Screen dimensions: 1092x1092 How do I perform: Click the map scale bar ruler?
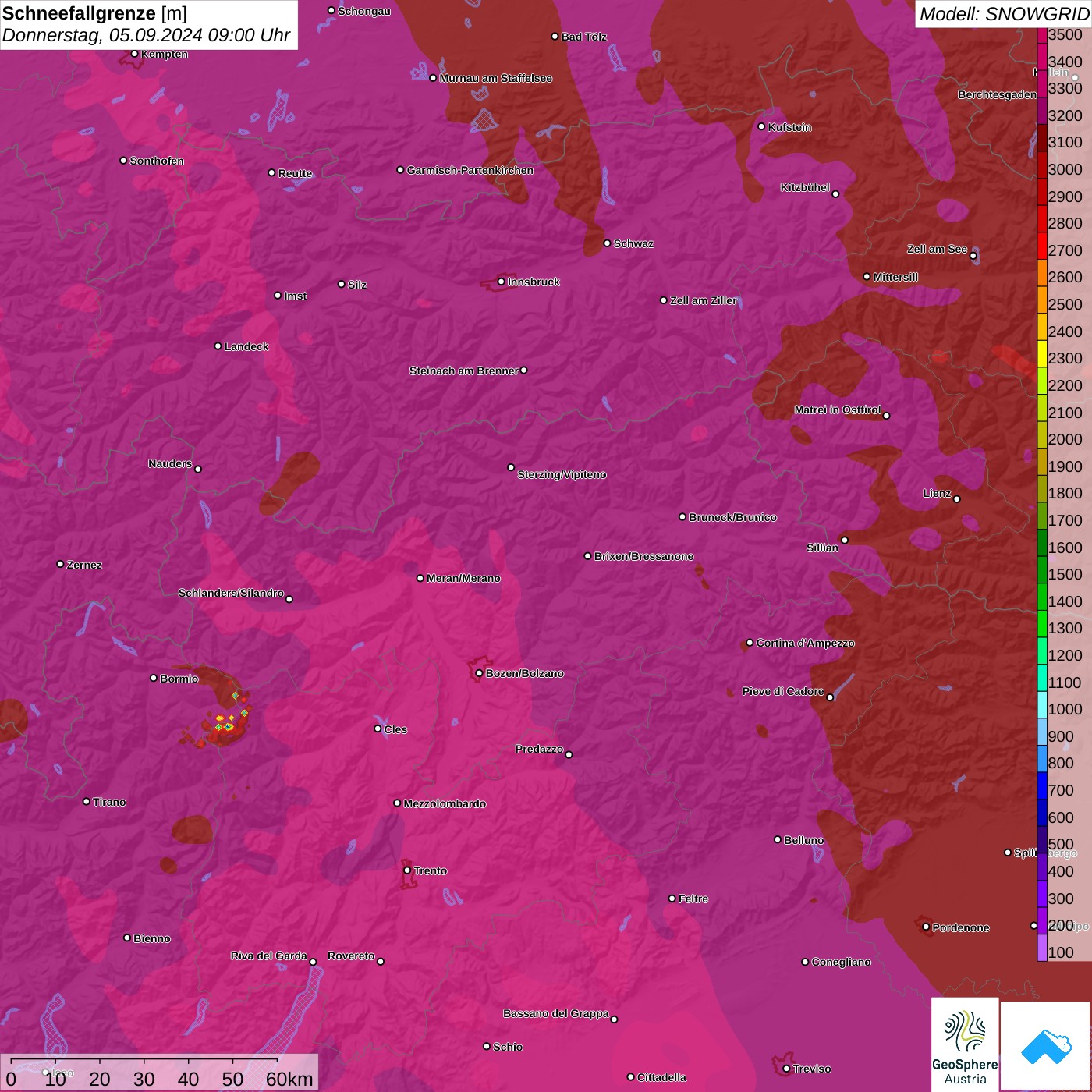click(x=144, y=1062)
